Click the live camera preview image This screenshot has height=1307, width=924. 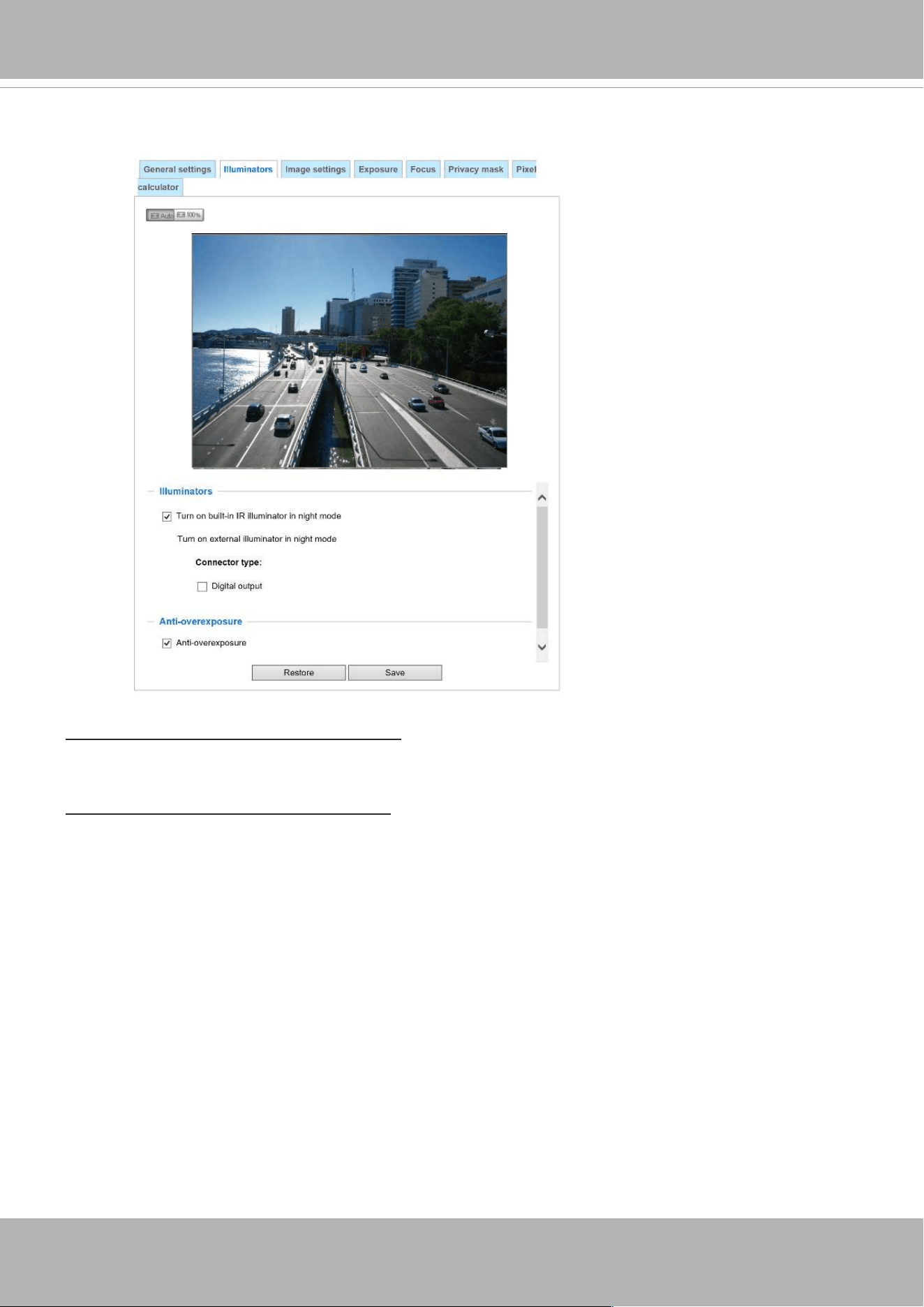point(350,350)
